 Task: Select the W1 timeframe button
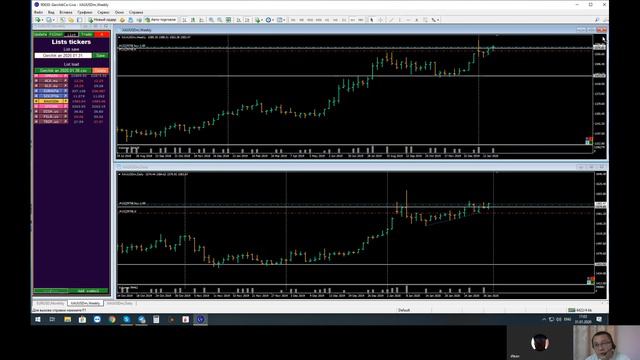coord(353,20)
